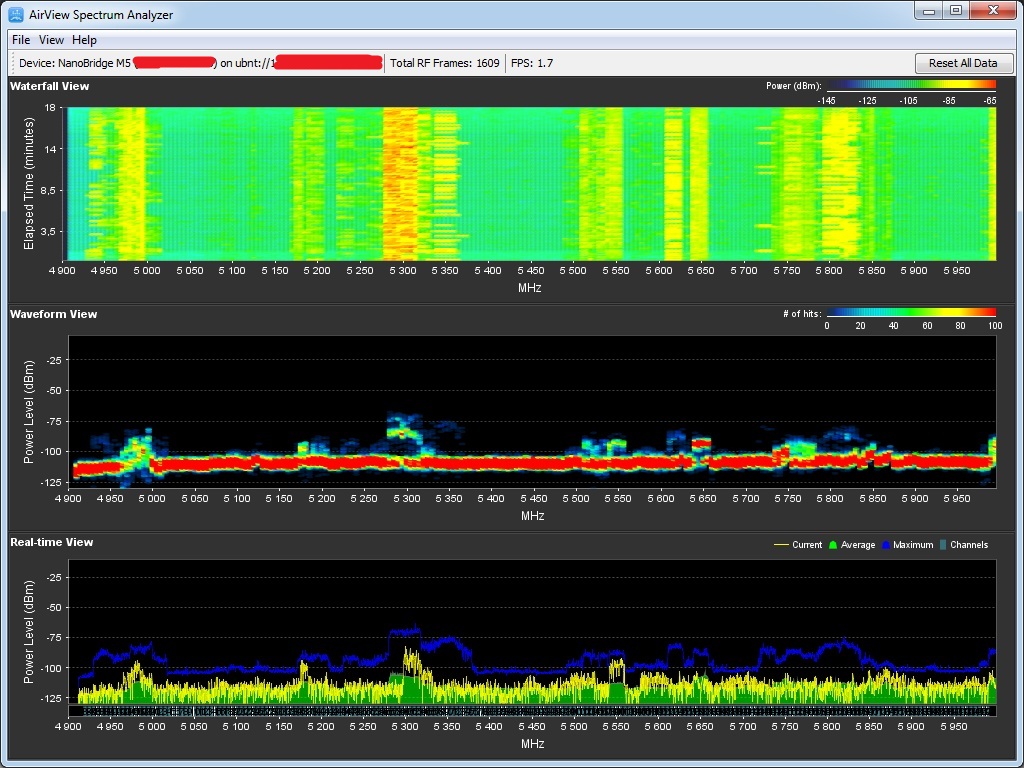Click the FPS readout in the toolbar
The width and height of the screenshot is (1024, 768).
click(531, 63)
